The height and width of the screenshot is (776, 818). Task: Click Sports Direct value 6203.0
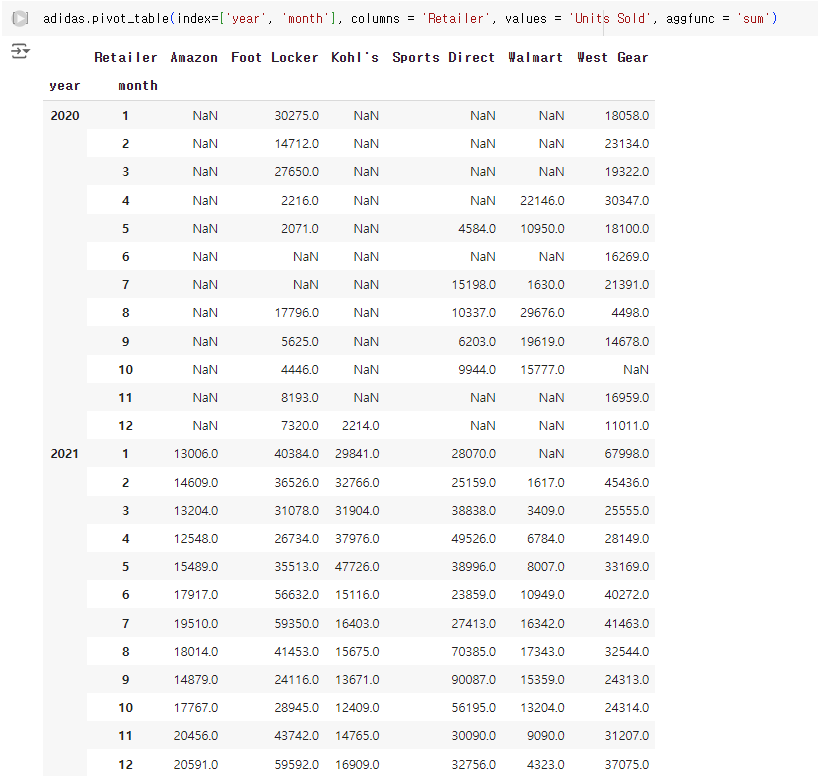tap(477, 342)
